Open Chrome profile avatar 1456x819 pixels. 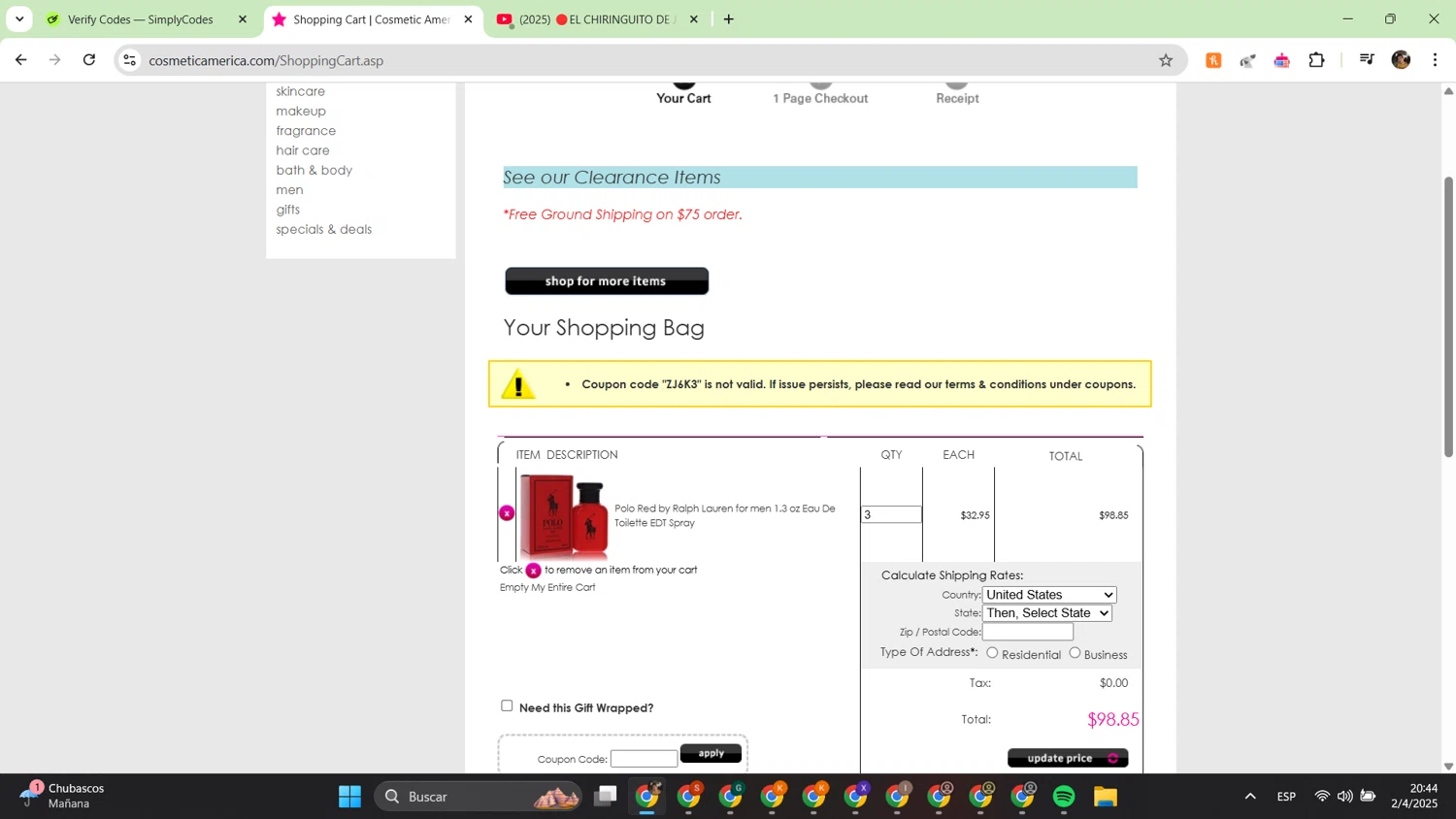tap(1401, 60)
